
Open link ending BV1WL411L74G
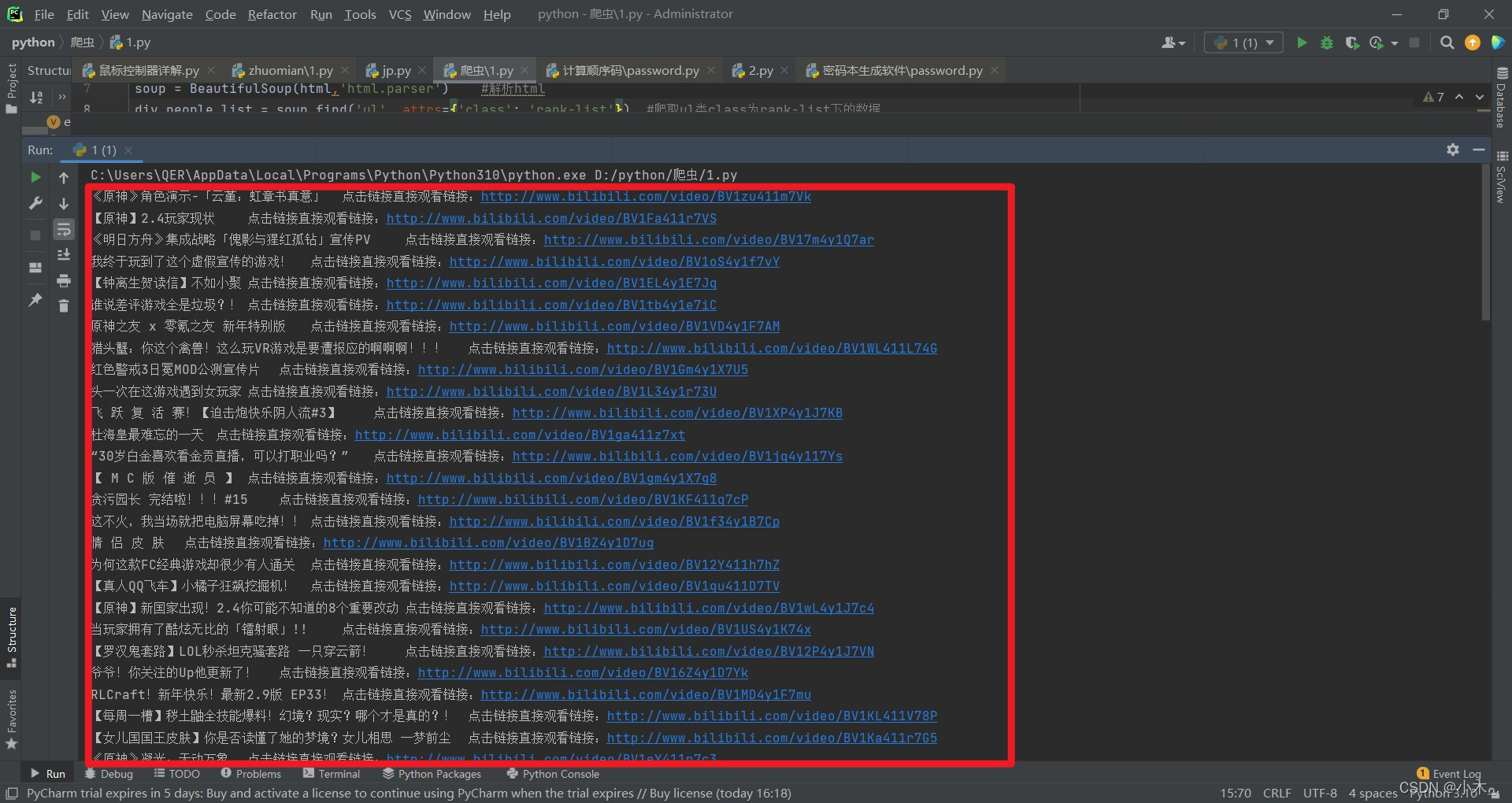pyautogui.click(x=772, y=349)
